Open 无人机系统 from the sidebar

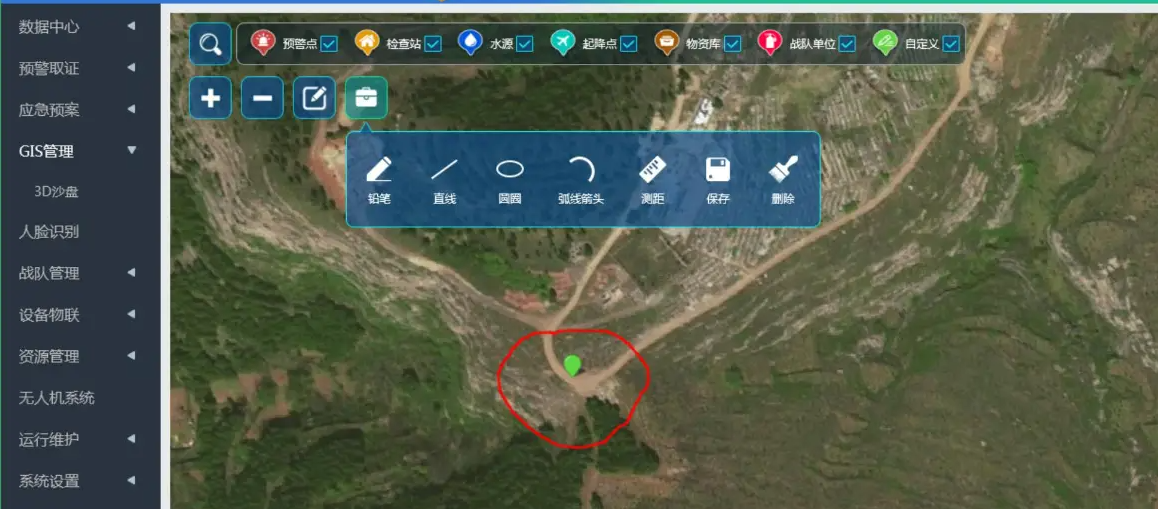tap(56, 398)
